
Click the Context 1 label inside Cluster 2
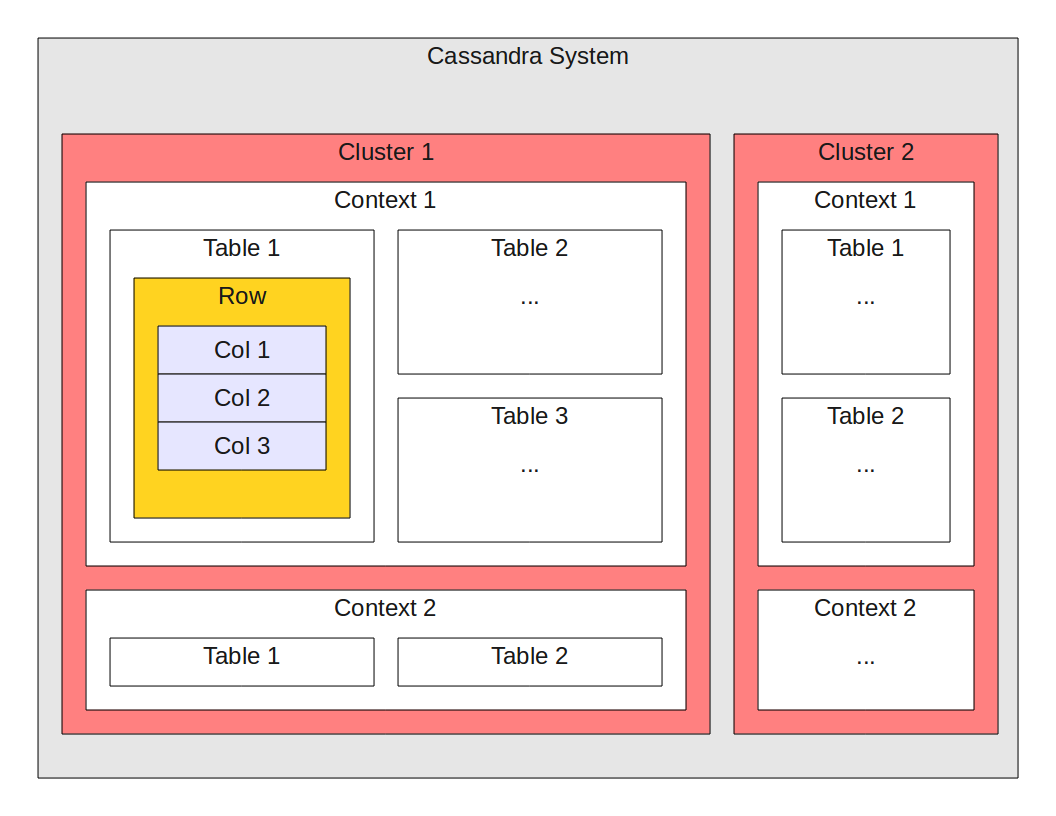(865, 200)
